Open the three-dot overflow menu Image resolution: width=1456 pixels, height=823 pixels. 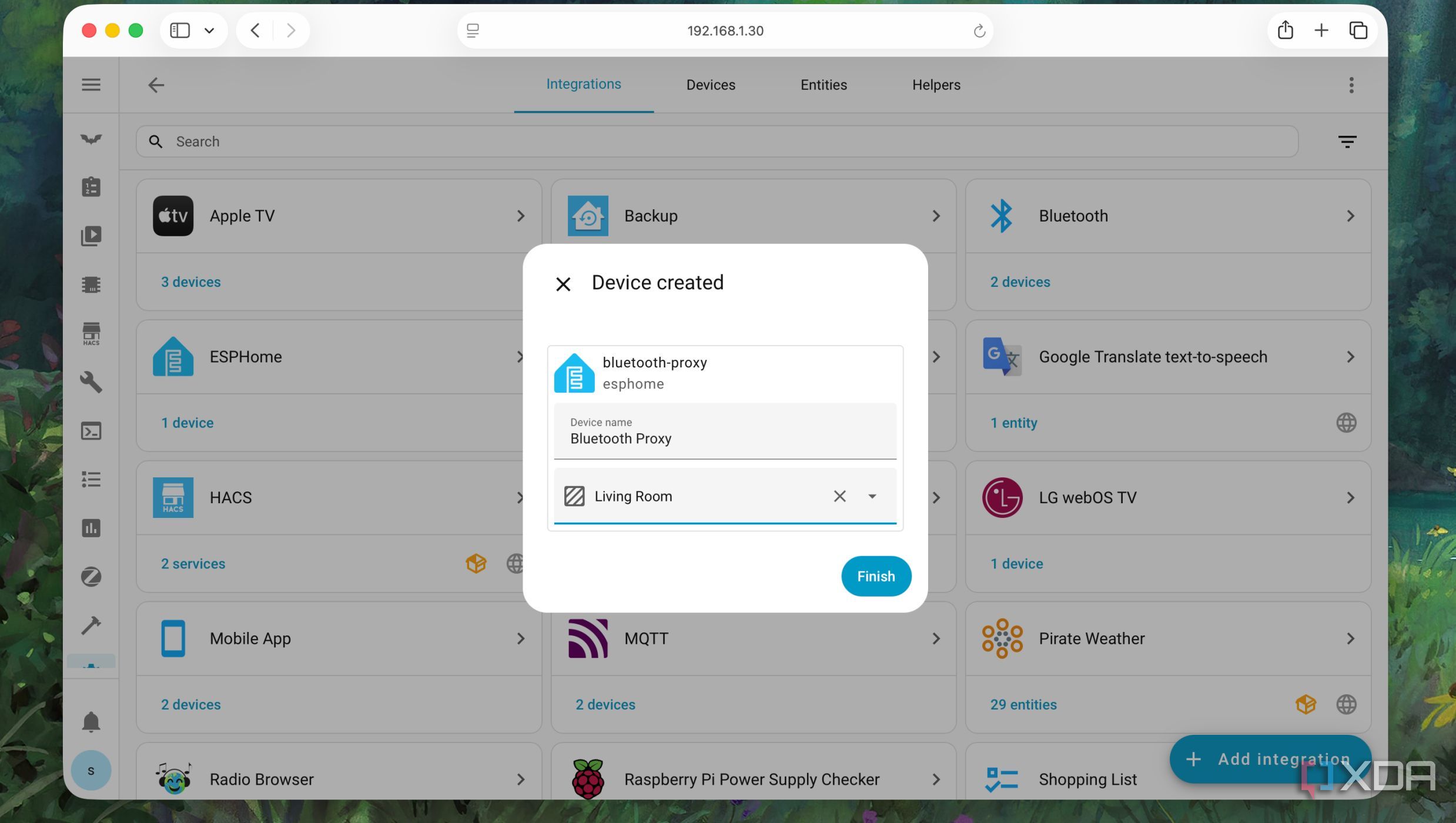[x=1351, y=85]
